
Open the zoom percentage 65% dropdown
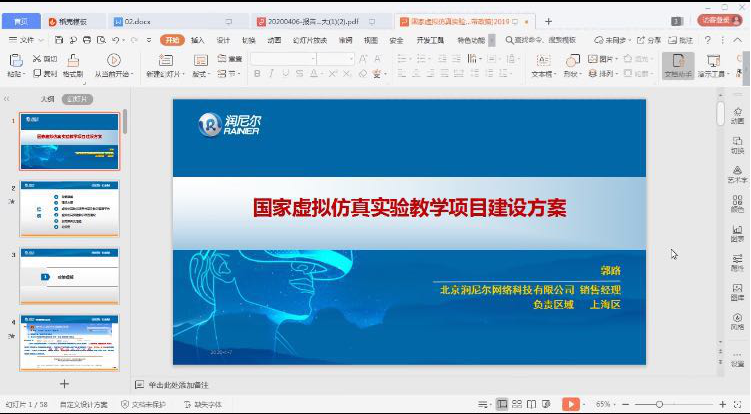tap(607, 404)
